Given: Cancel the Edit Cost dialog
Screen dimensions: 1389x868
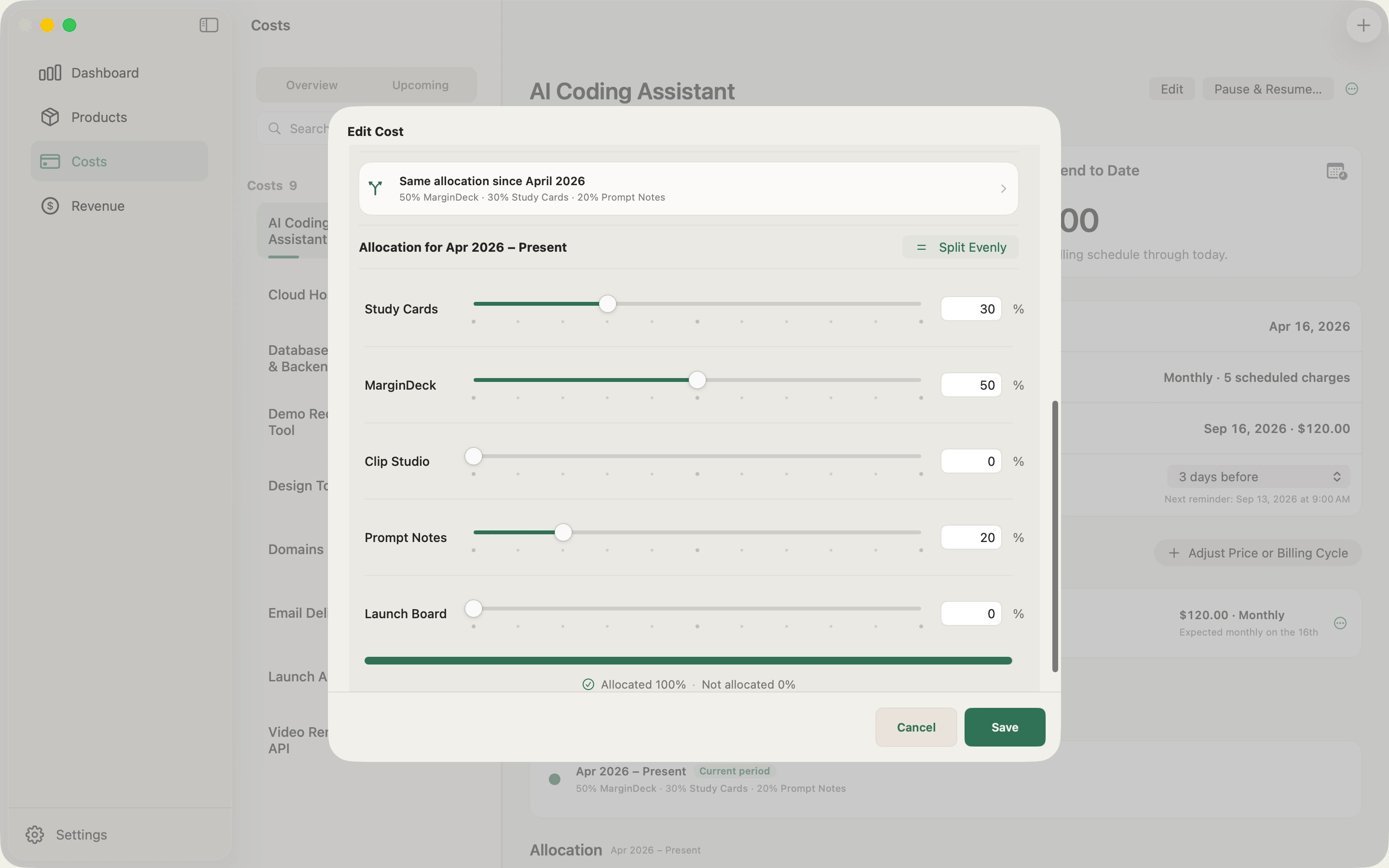Looking at the screenshot, I should coord(916,727).
